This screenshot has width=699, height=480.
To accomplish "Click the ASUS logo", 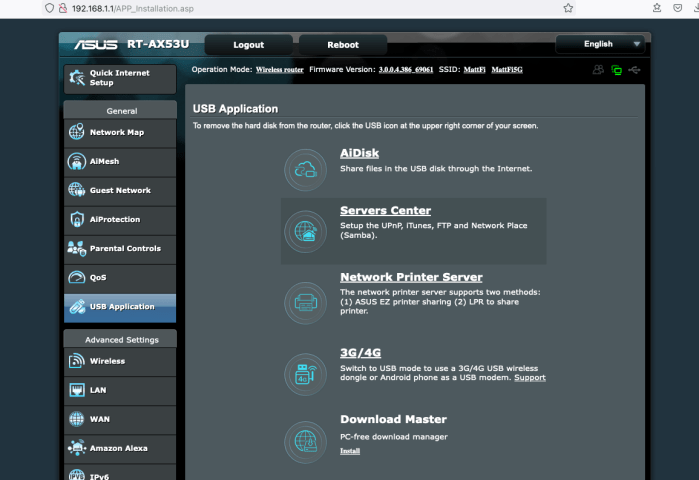I will pos(96,44).
